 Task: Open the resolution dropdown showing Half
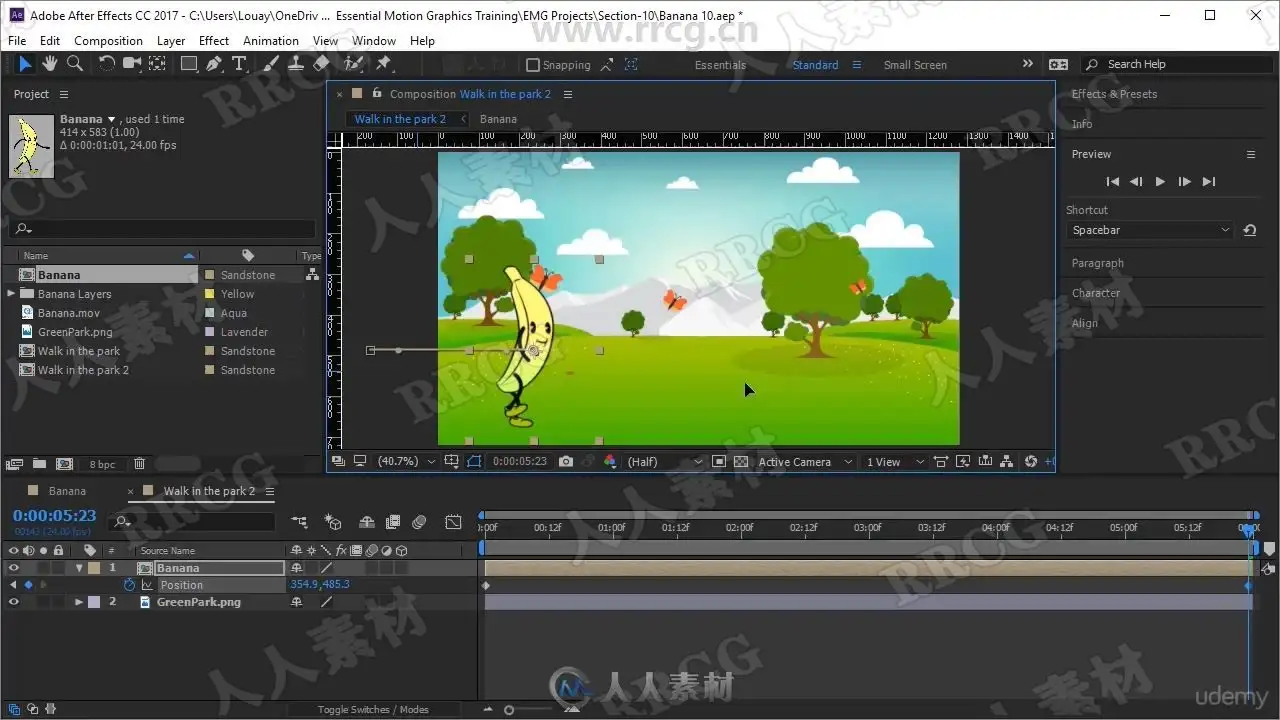pos(664,462)
